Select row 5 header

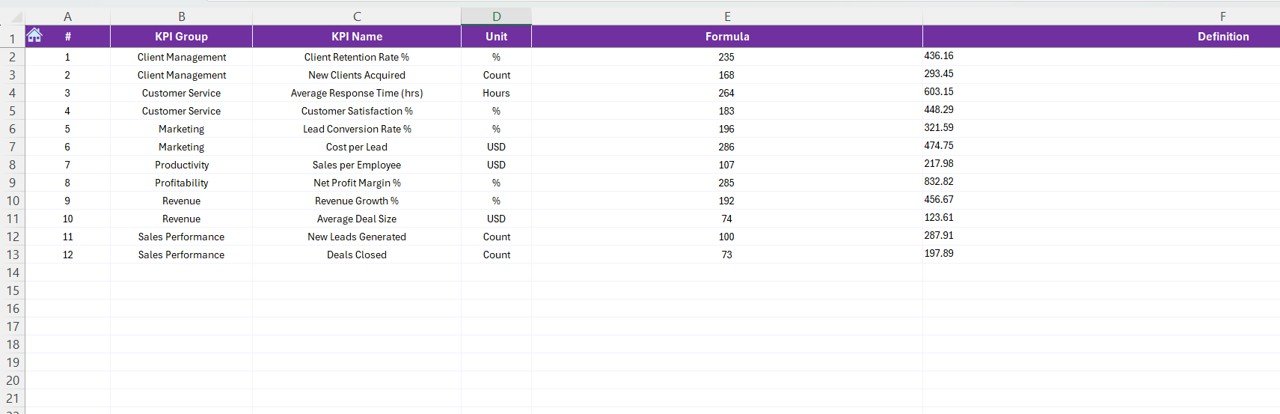pyautogui.click(x=12, y=111)
